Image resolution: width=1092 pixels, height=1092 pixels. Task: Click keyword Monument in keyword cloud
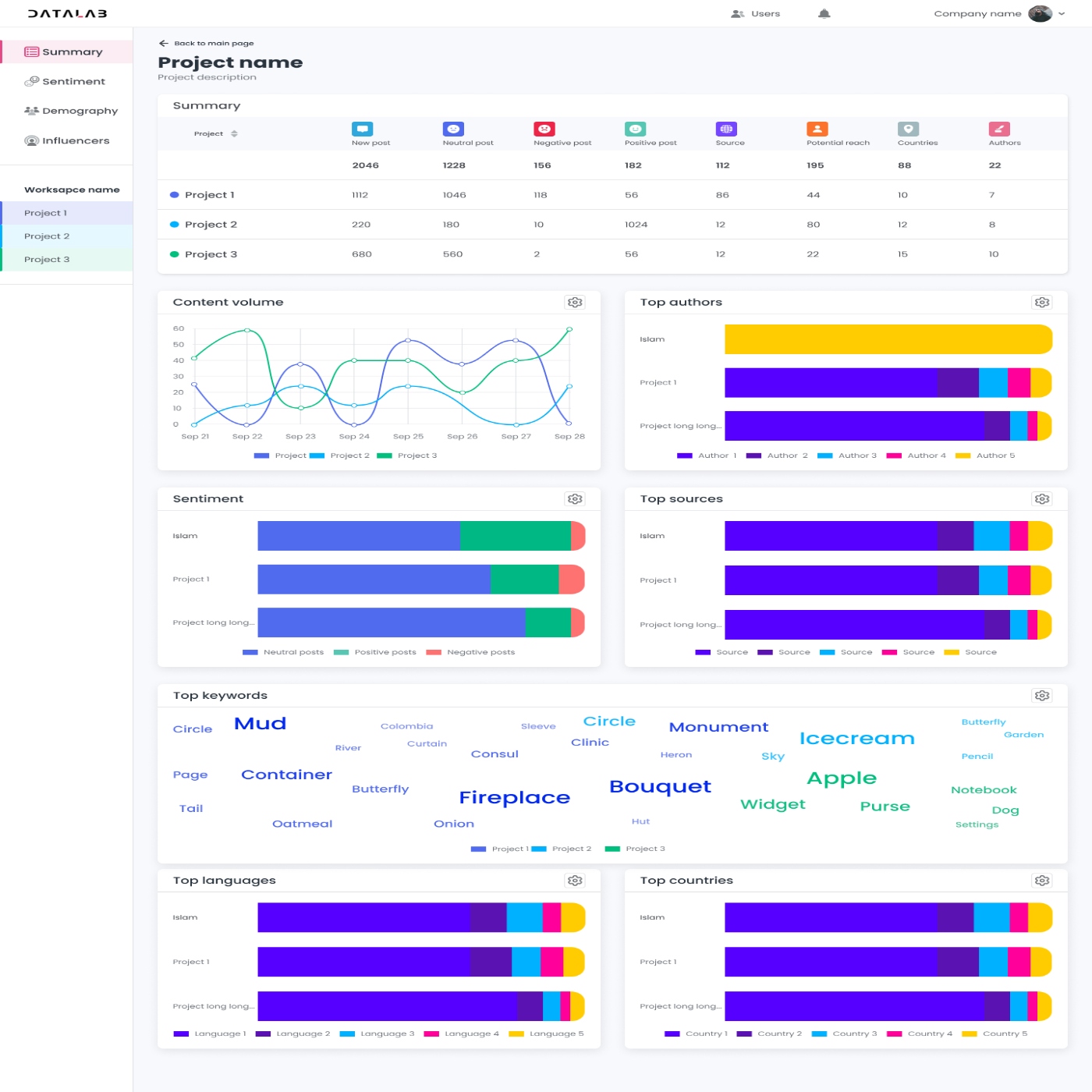point(718,727)
